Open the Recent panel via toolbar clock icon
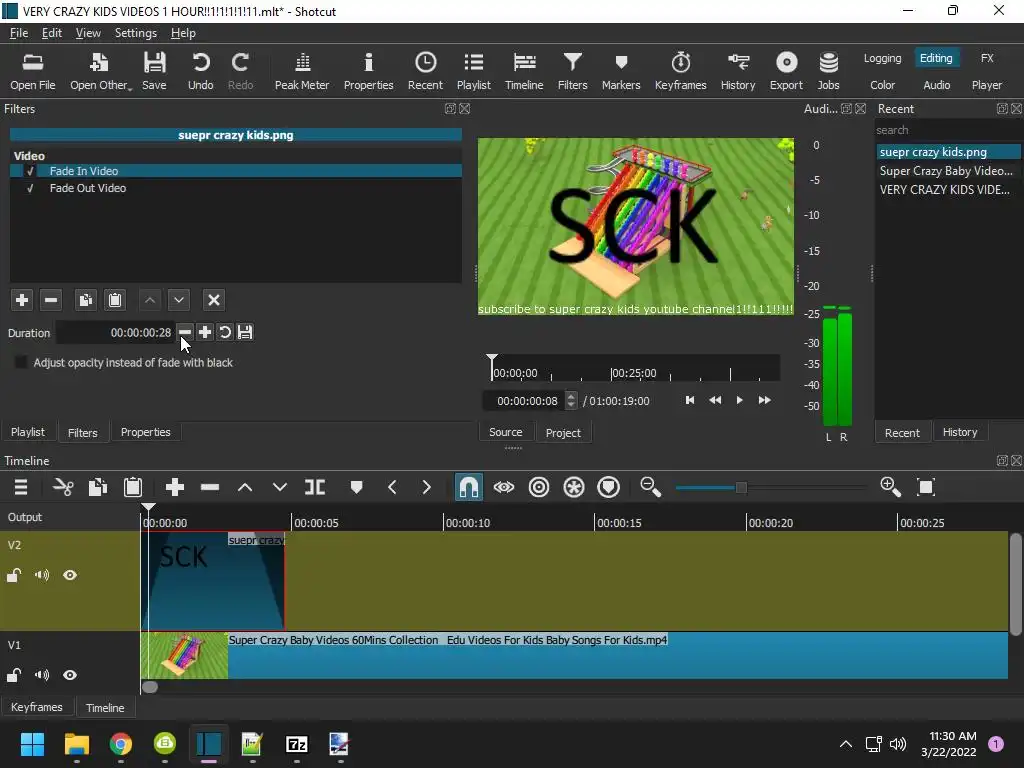 (425, 71)
